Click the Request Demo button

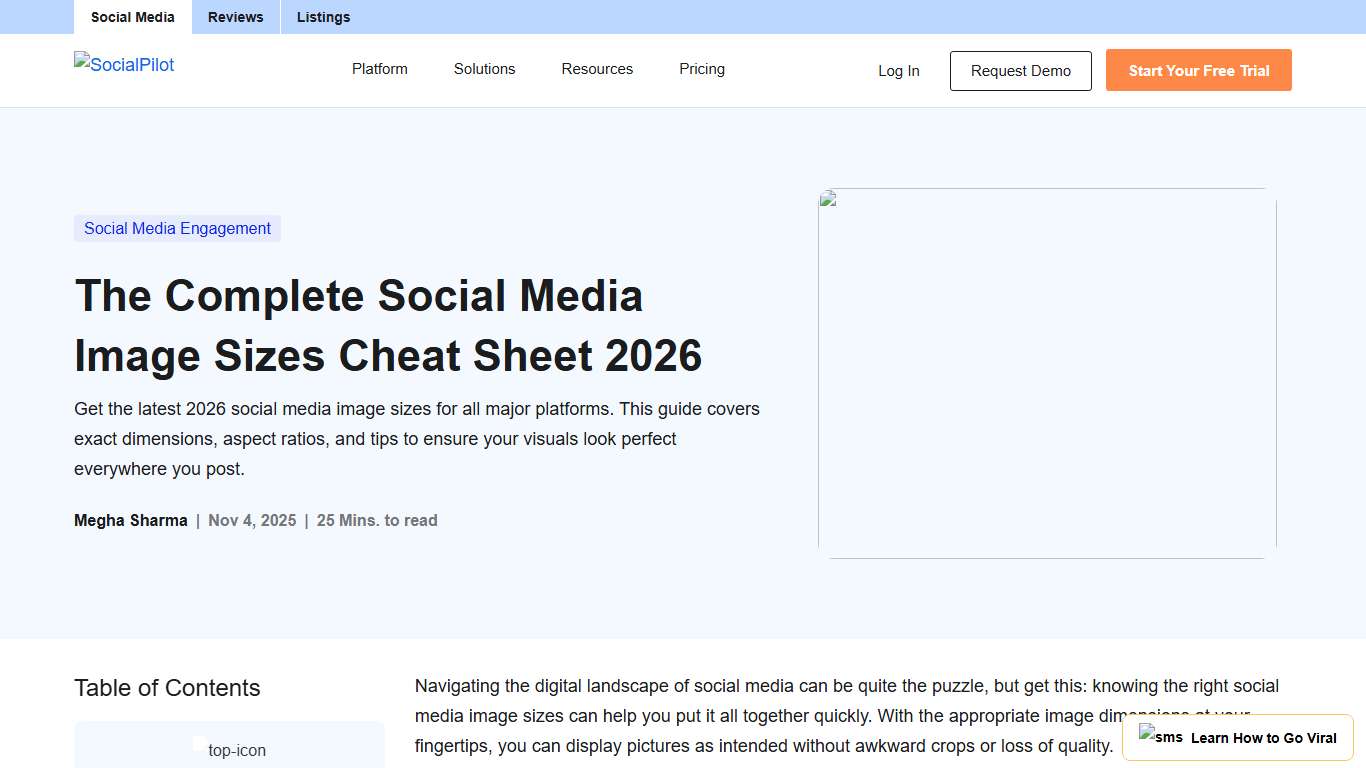(1020, 70)
